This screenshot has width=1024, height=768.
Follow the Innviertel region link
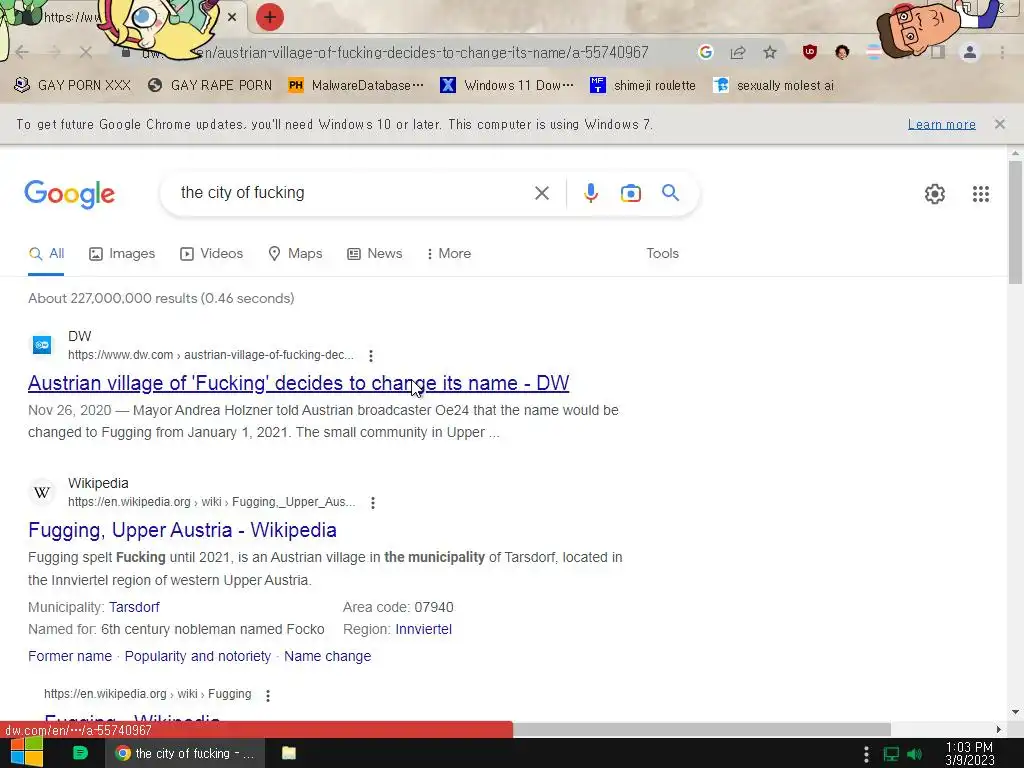pyautogui.click(x=424, y=630)
